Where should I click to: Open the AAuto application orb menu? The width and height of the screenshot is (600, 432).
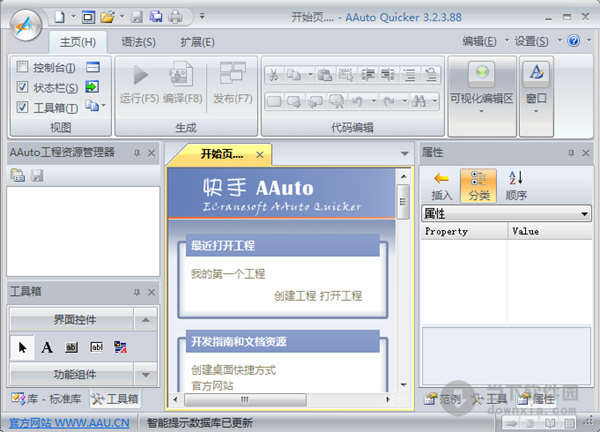tap(26, 25)
